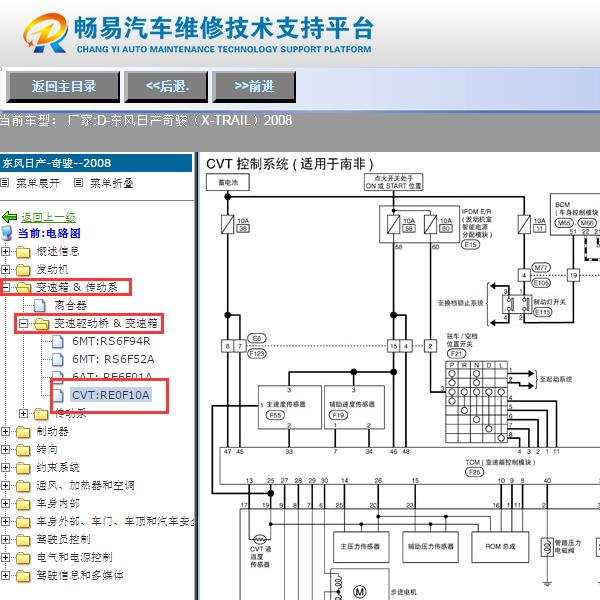Click the 6MT: RS6F52A document icon
The image size is (600, 600).
[57, 359]
